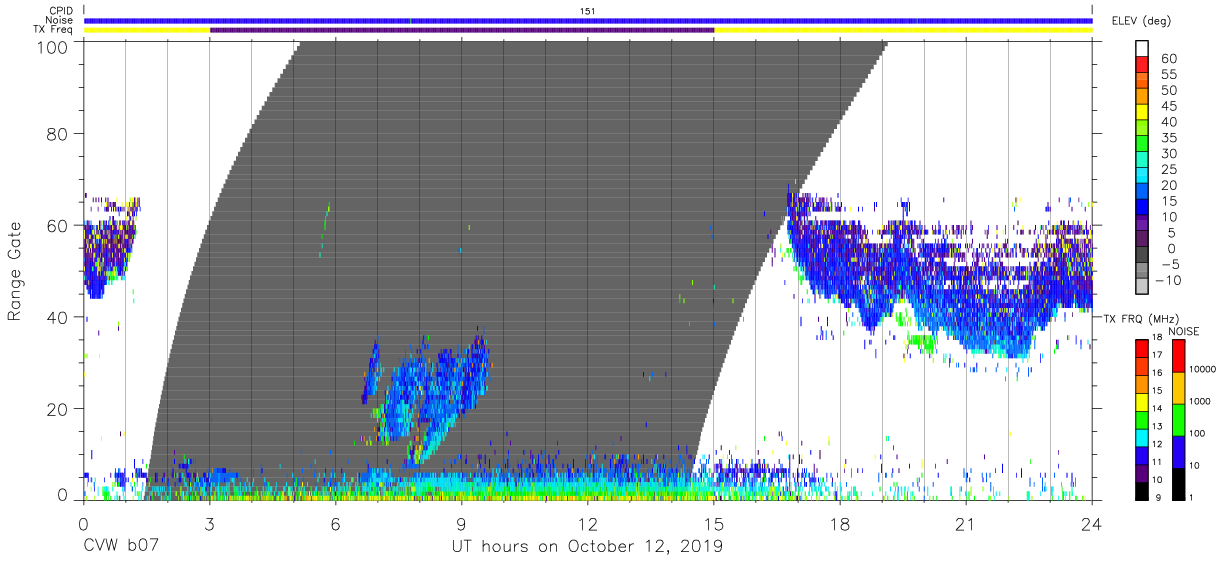Click elevation colorbar label 45
The height and width of the screenshot is (567, 1228).
pos(1169,107)
